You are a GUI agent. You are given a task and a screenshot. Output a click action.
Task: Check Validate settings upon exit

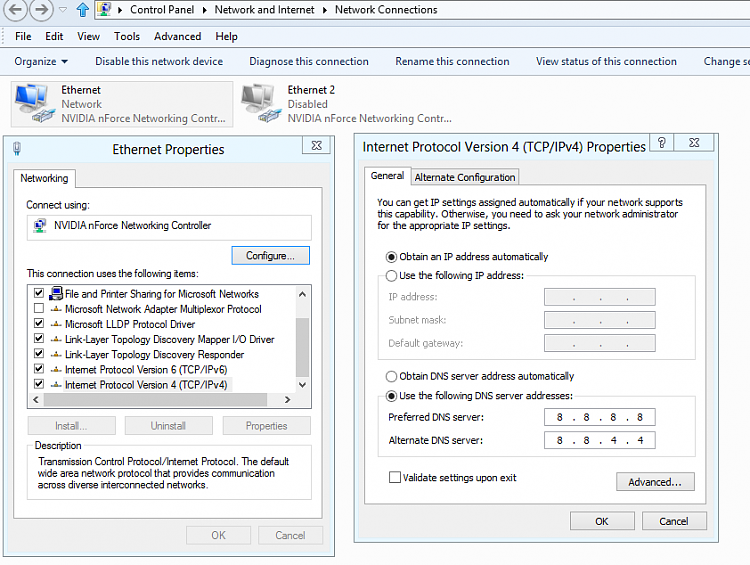[395, 477]
